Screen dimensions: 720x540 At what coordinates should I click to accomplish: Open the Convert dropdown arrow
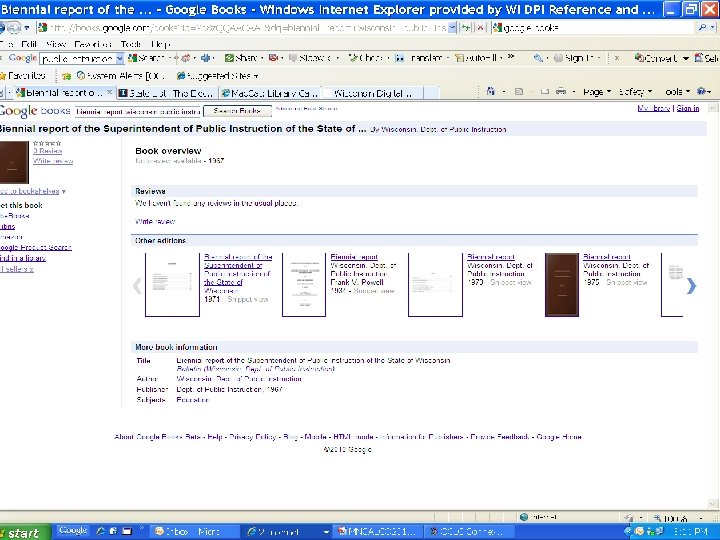686,58
